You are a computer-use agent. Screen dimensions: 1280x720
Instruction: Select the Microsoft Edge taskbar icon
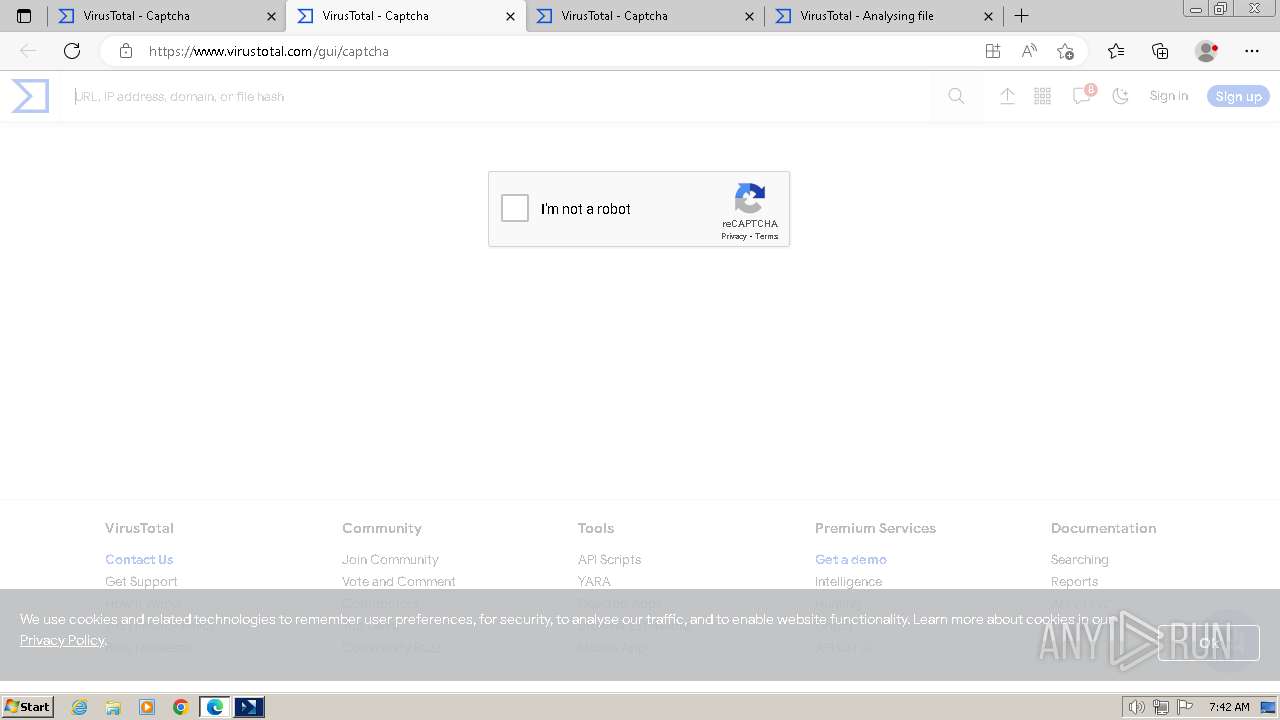[215, 707]
